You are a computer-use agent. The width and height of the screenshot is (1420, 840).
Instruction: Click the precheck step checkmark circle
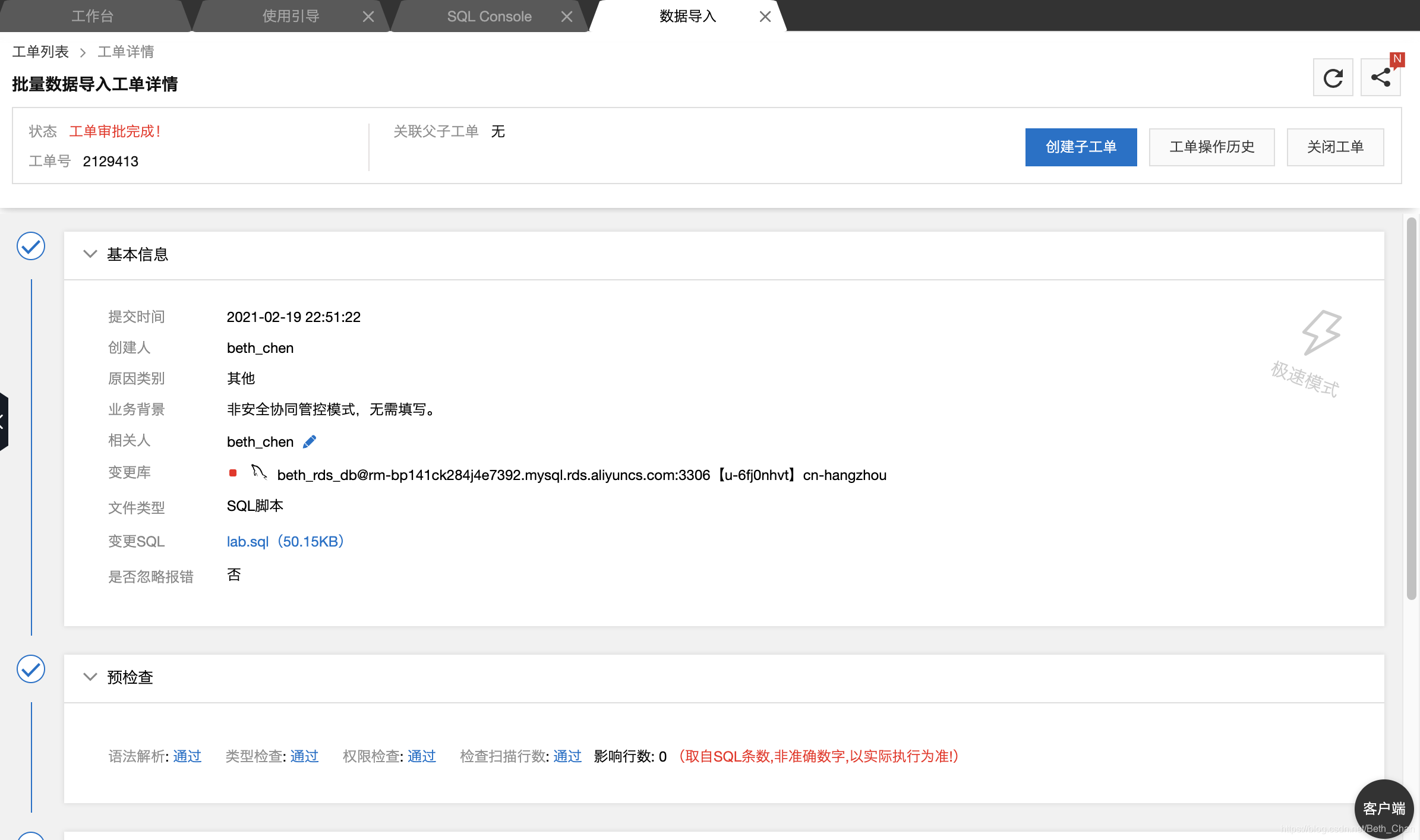pyautogui.click(x=31, y=669)
